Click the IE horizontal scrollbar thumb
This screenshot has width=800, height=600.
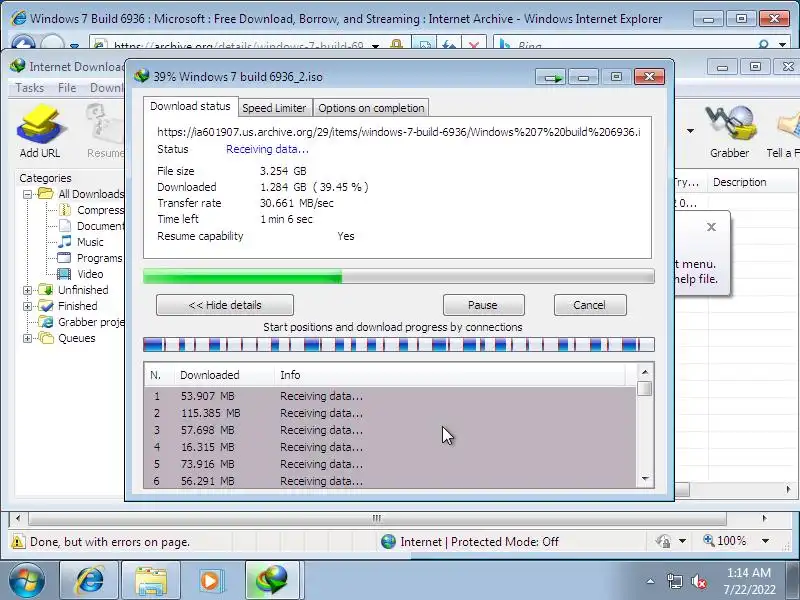(378, 518)
